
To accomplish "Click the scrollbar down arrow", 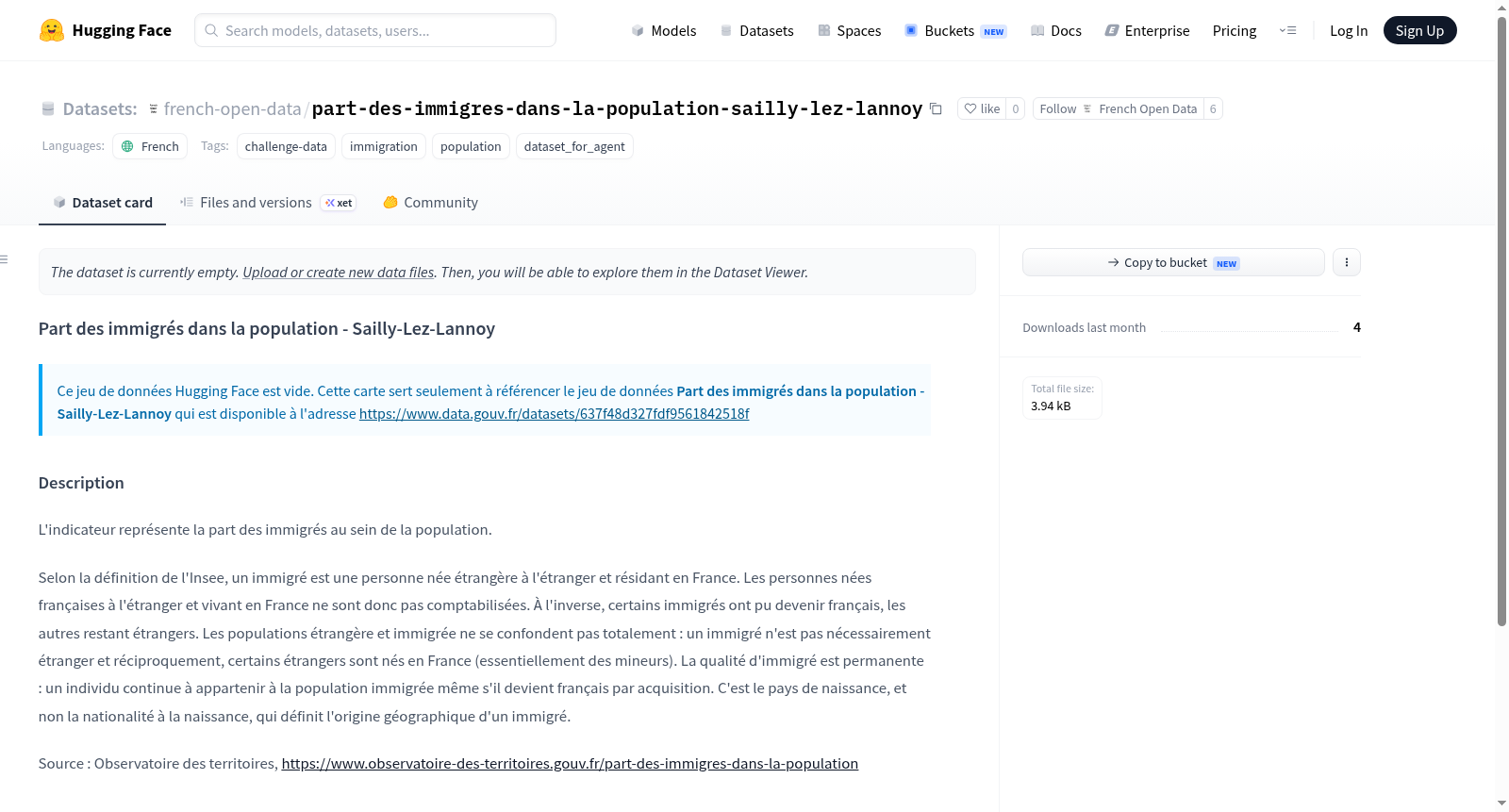I will [1501, 803].
